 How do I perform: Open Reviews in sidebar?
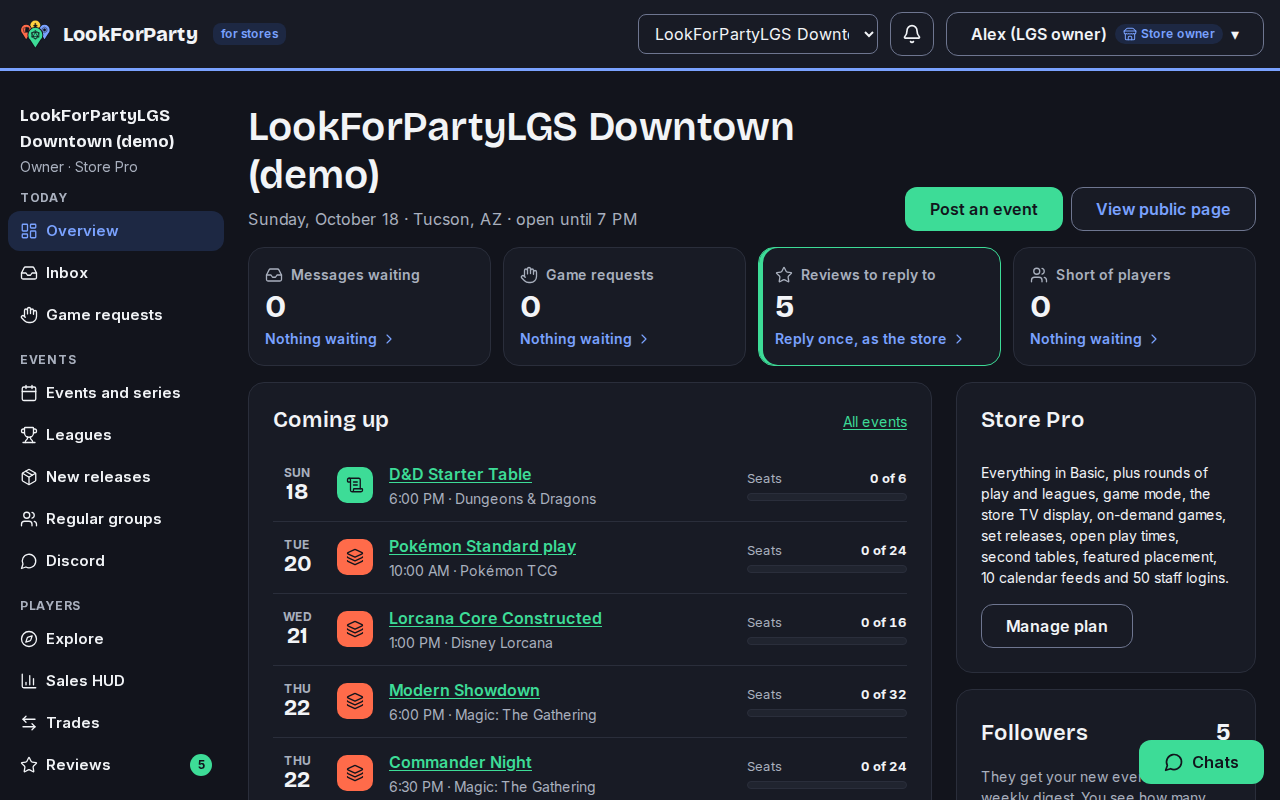pos(116,765)
